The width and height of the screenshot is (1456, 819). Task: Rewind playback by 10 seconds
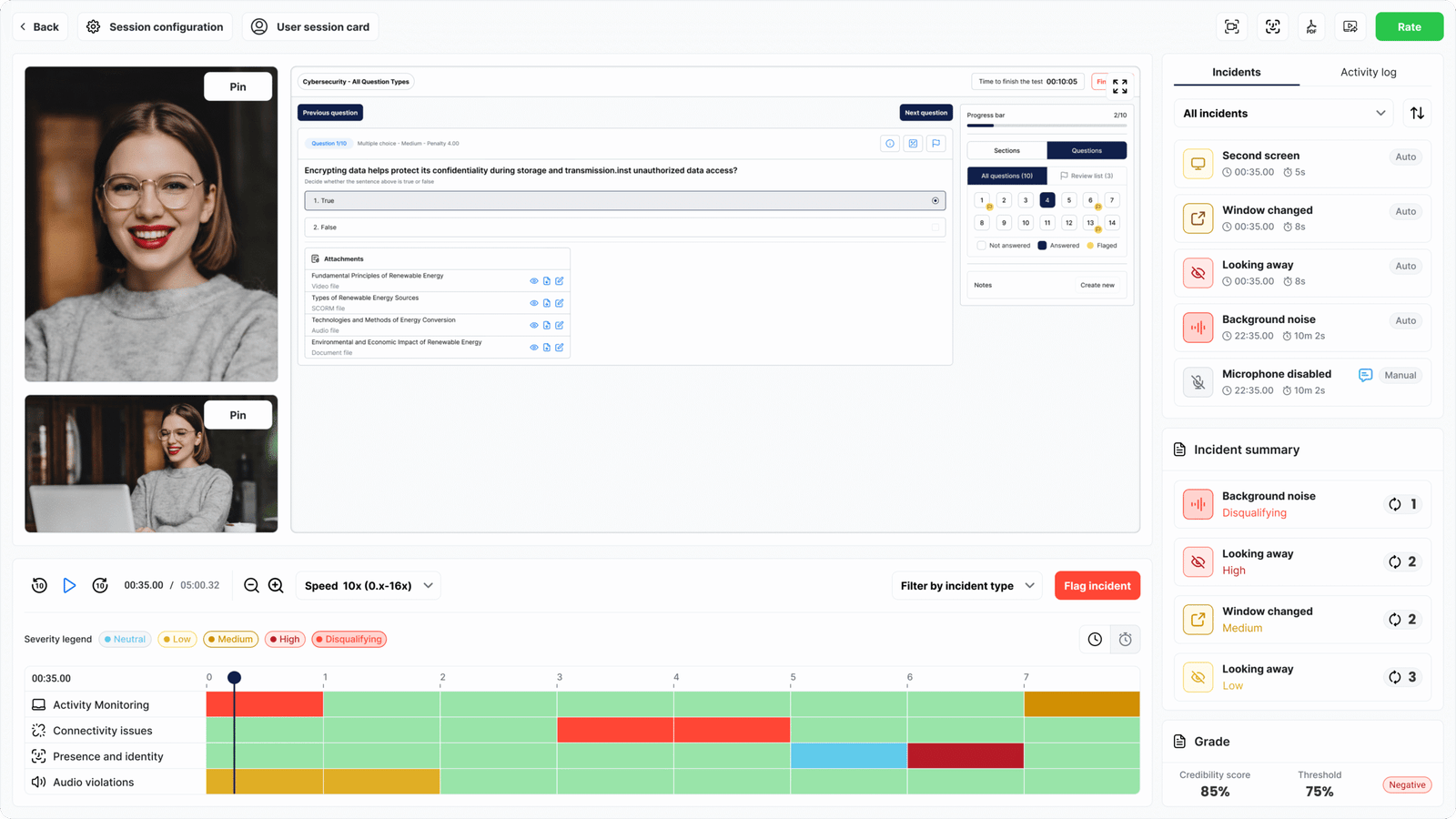point(39,585)
